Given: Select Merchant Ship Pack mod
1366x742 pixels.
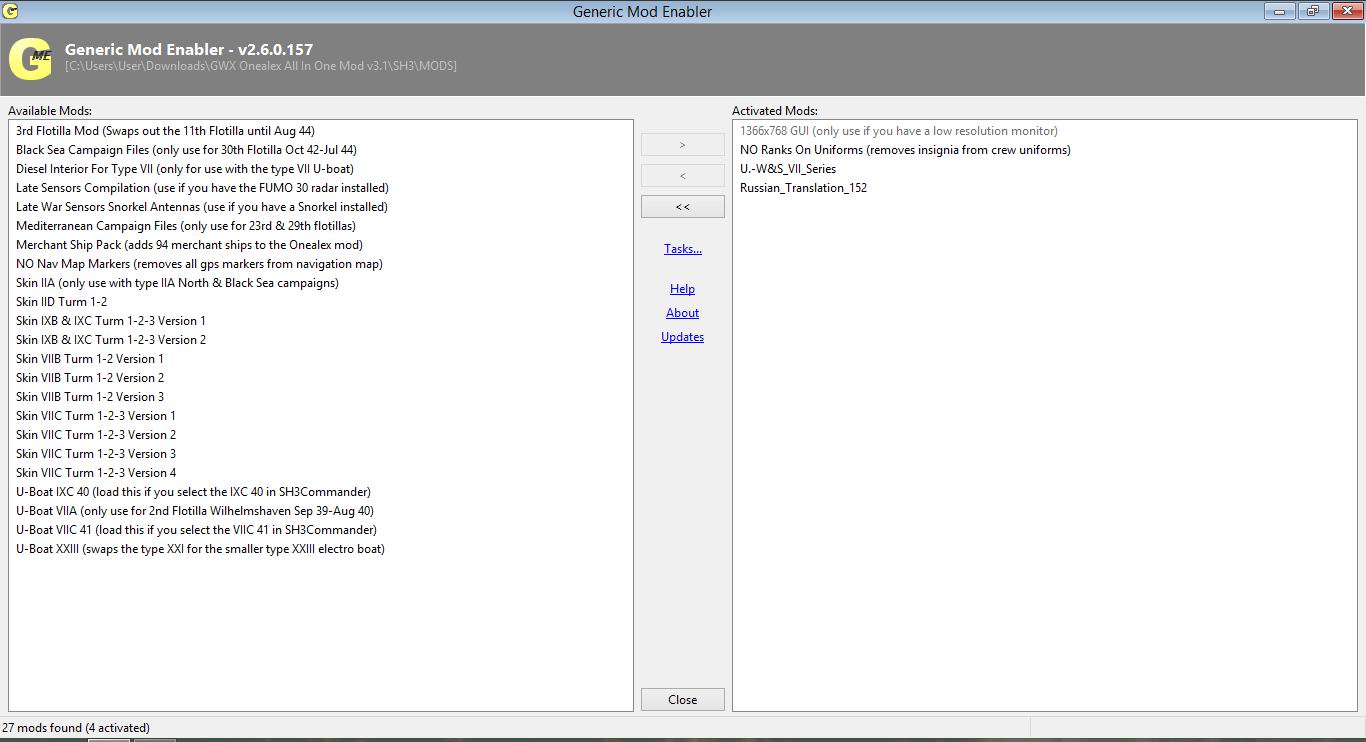Looking at the screenshot, I should (x=189, y=245).
